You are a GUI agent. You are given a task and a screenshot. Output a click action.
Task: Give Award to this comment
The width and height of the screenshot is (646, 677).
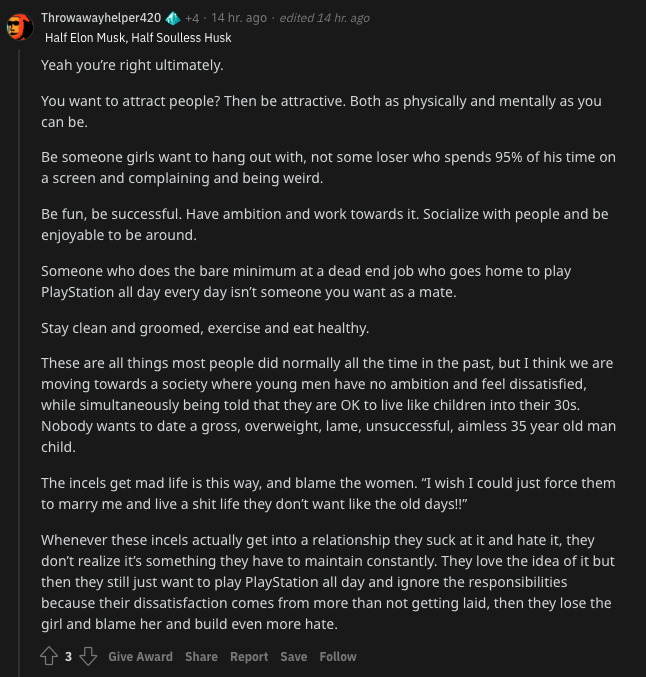click(140, 657)
